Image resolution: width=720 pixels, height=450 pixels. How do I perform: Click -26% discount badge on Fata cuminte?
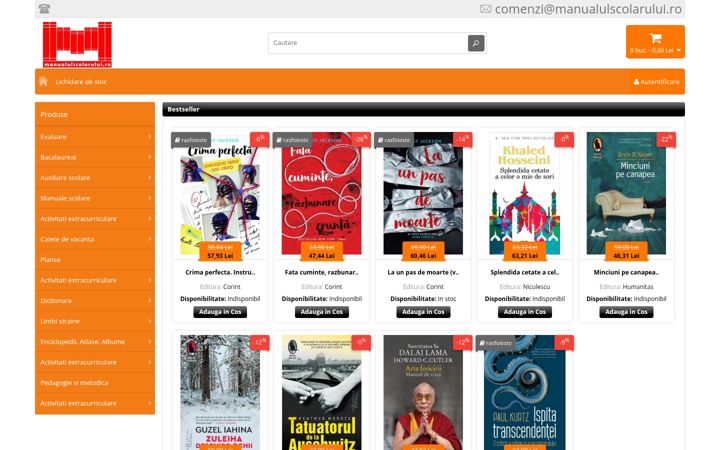pyautogui.click(x=361, y=140)
